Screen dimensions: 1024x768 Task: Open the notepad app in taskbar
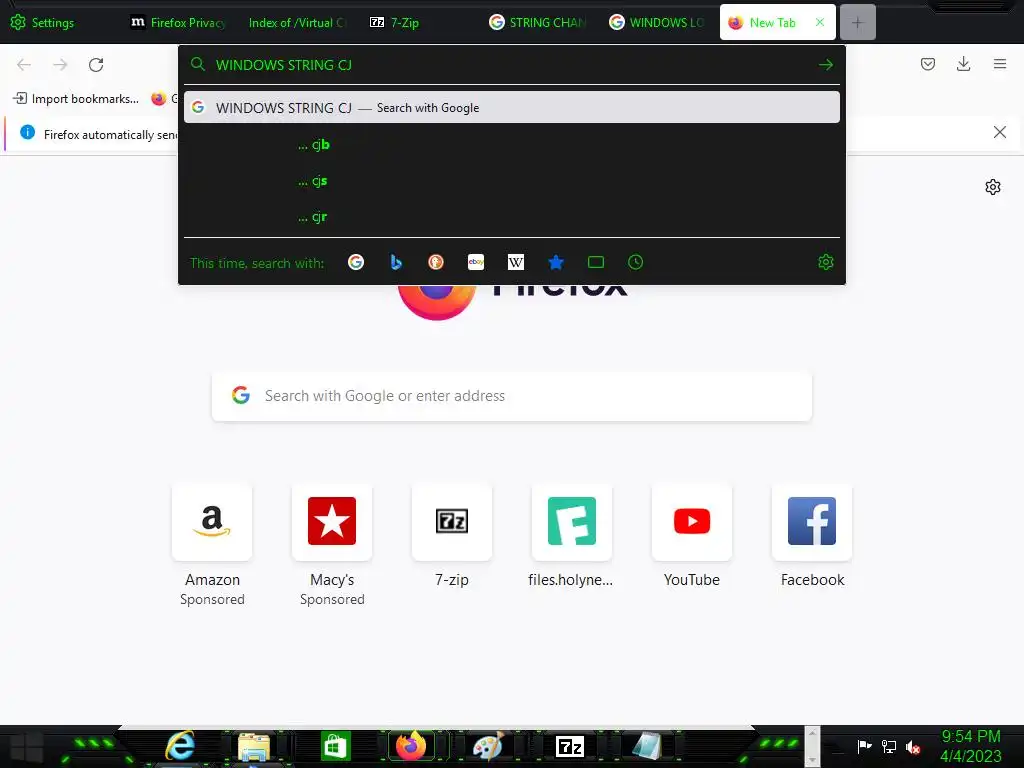point(647,746)
